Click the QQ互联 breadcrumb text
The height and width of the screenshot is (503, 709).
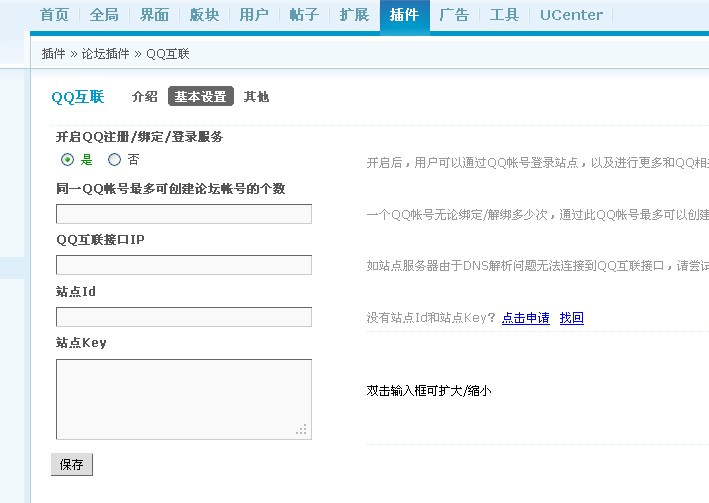[x=168, y=54]
